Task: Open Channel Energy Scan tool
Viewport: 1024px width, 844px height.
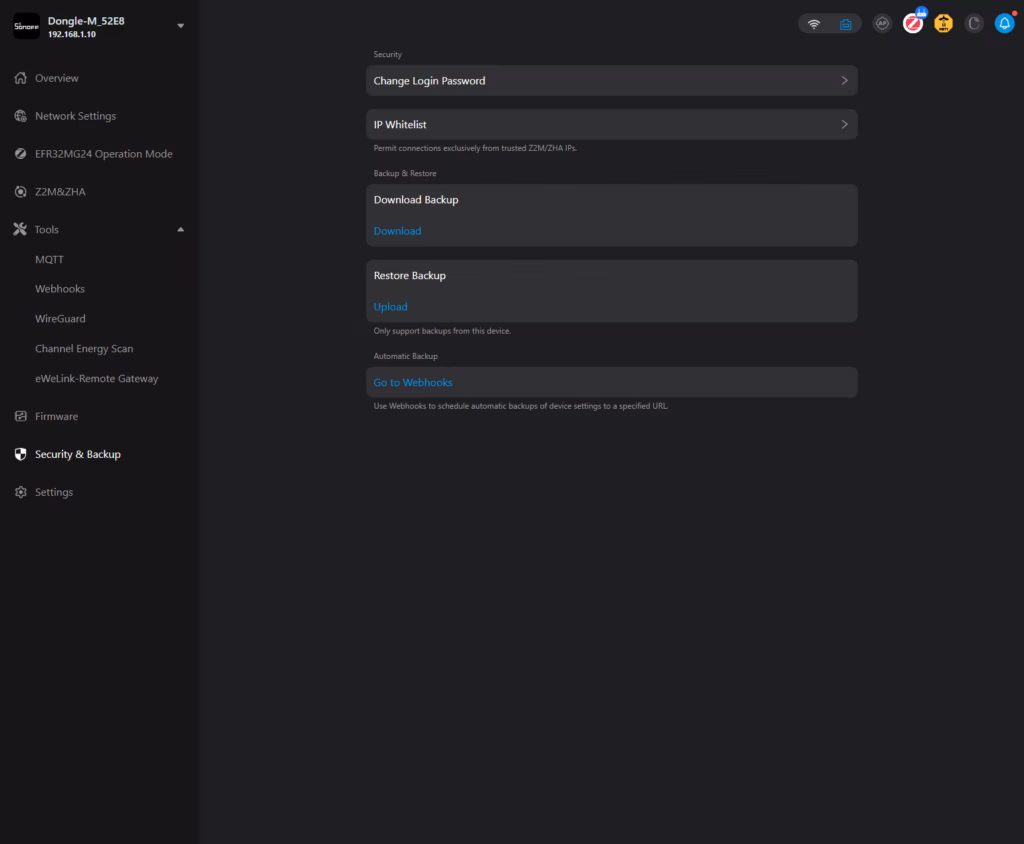Action: 84,349
